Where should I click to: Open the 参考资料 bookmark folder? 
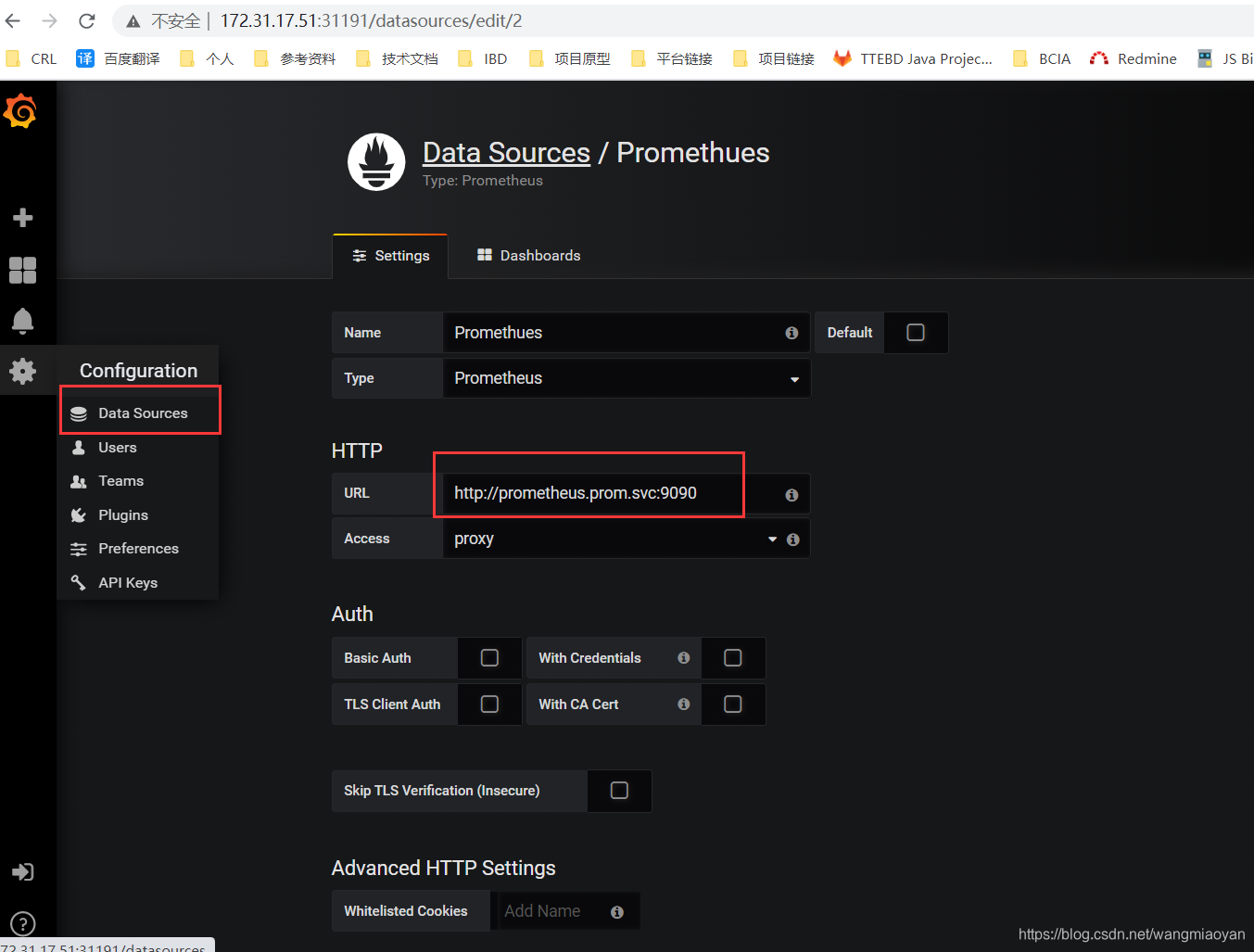tap(295, 58)
